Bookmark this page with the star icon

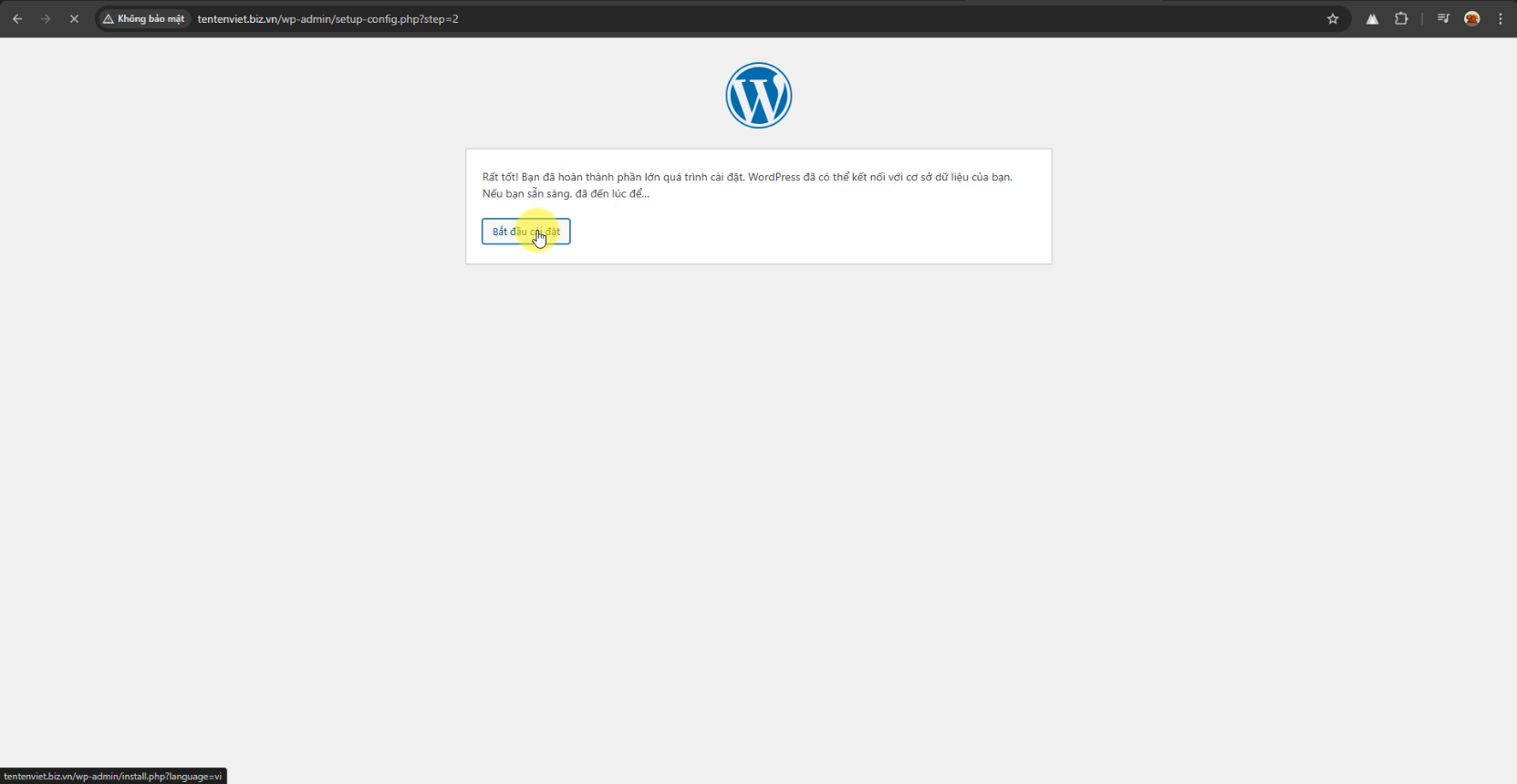[x=1333, y=18]
